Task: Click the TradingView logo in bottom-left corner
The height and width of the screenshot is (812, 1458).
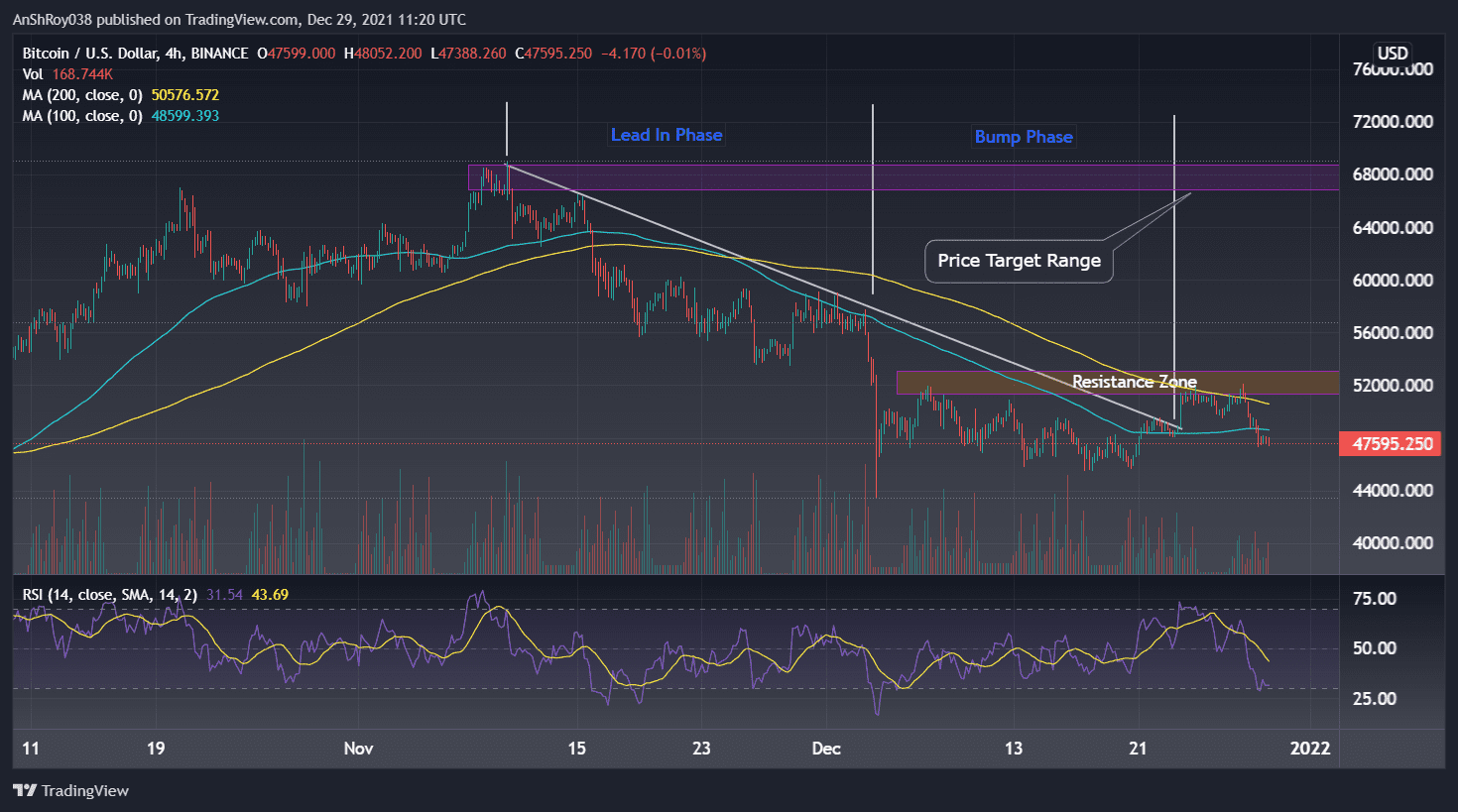Action: point(69,790)
